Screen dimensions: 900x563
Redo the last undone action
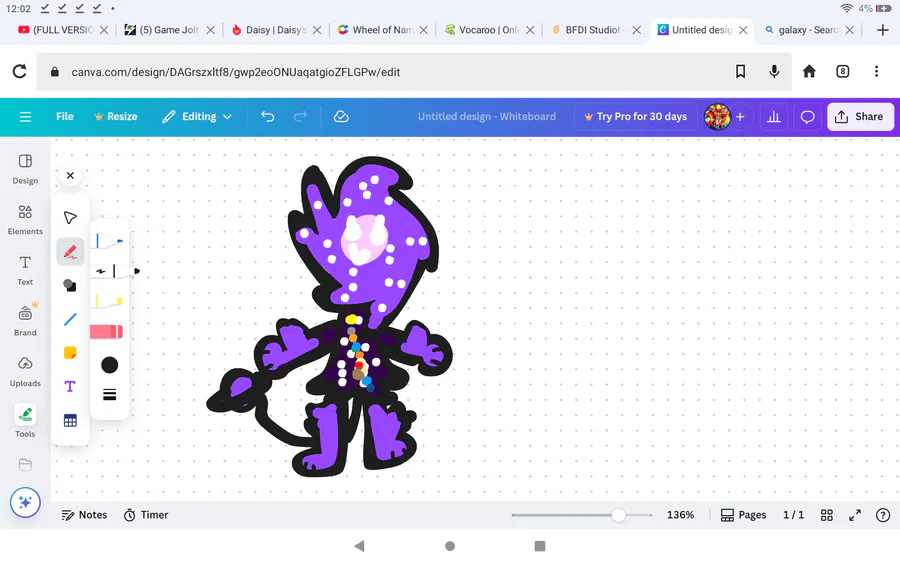click(300, 117)
